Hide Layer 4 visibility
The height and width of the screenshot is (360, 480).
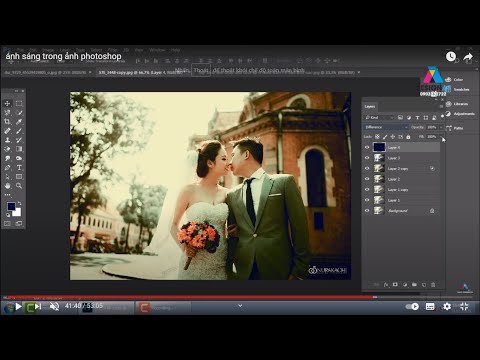[x=367, y=147]
